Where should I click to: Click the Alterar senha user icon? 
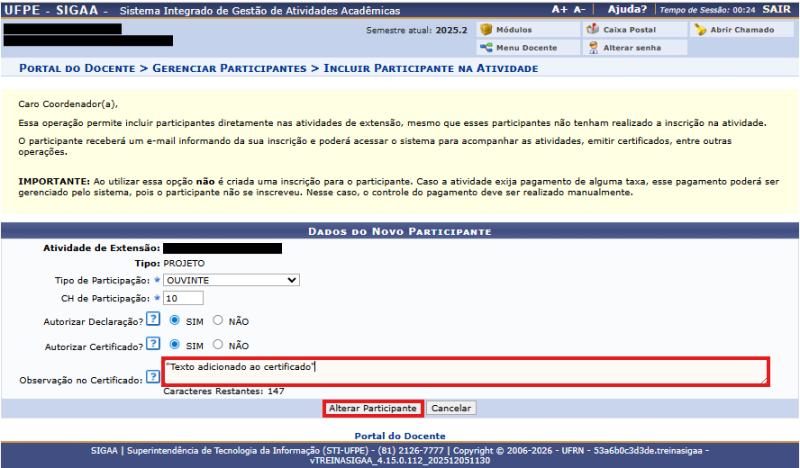point(593,47)
